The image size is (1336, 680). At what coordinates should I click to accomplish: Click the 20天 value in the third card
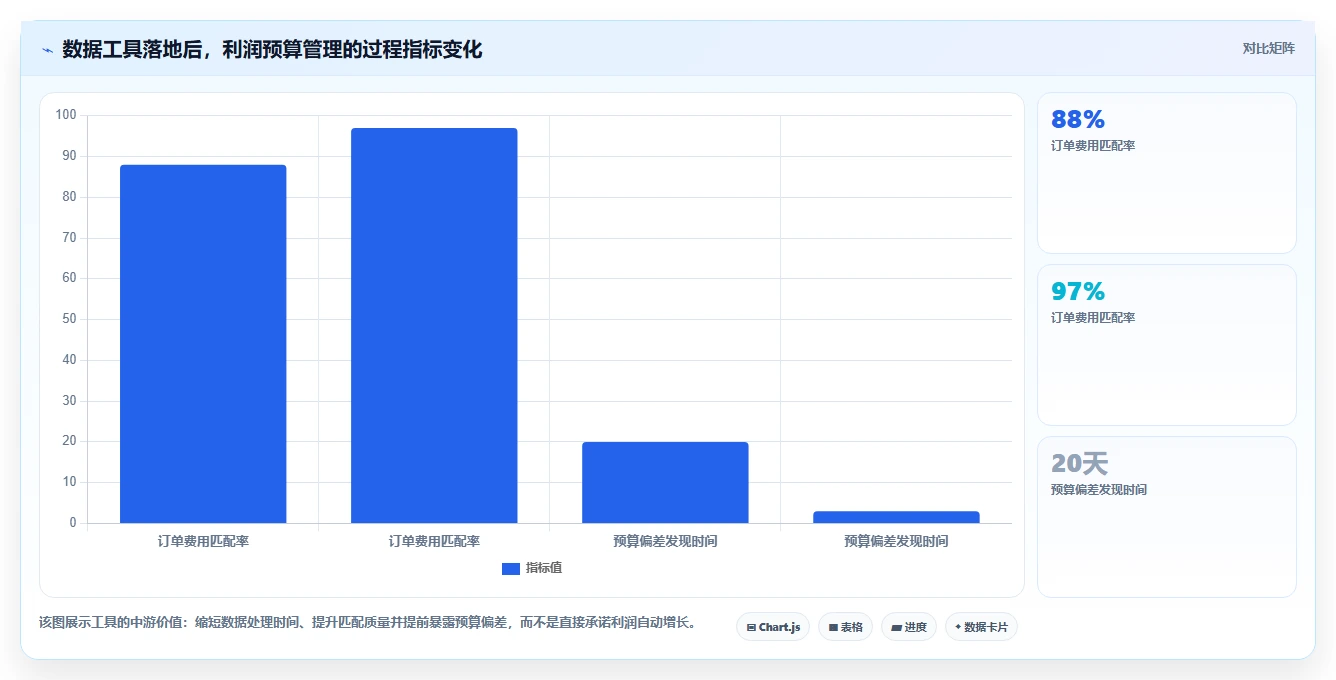(x=1079, y=464)
